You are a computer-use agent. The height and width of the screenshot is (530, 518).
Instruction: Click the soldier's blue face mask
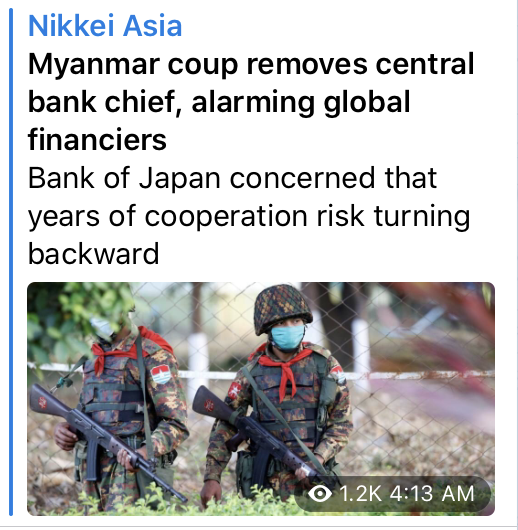pos(287,337)
